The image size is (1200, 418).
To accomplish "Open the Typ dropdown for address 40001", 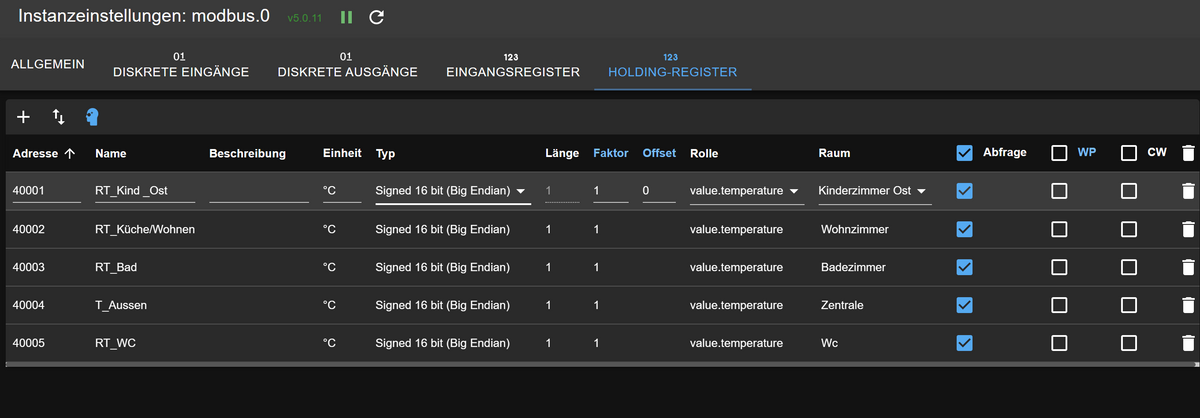I will point(451,191).
